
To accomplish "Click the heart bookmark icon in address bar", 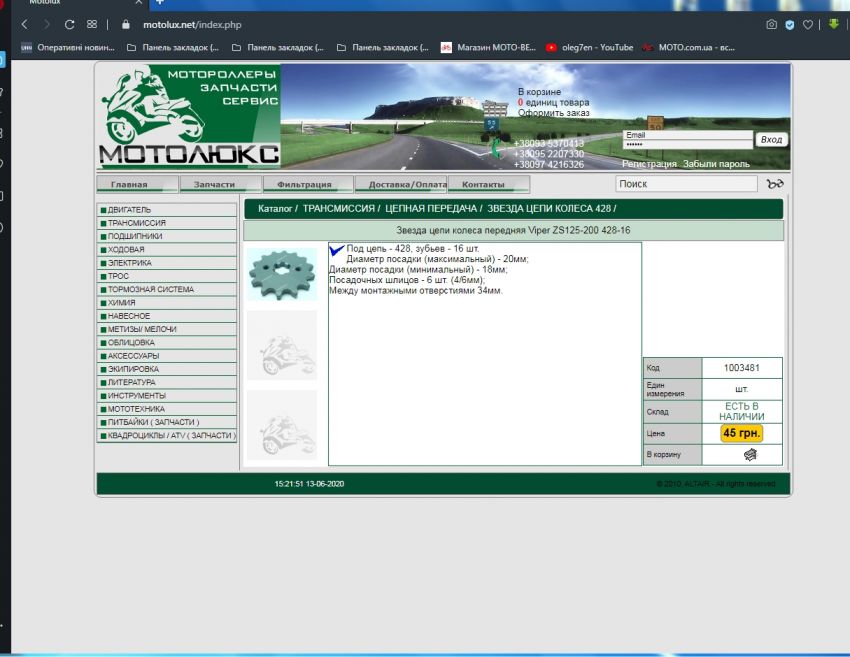I will pyautogui.click(x=807, y=24).
